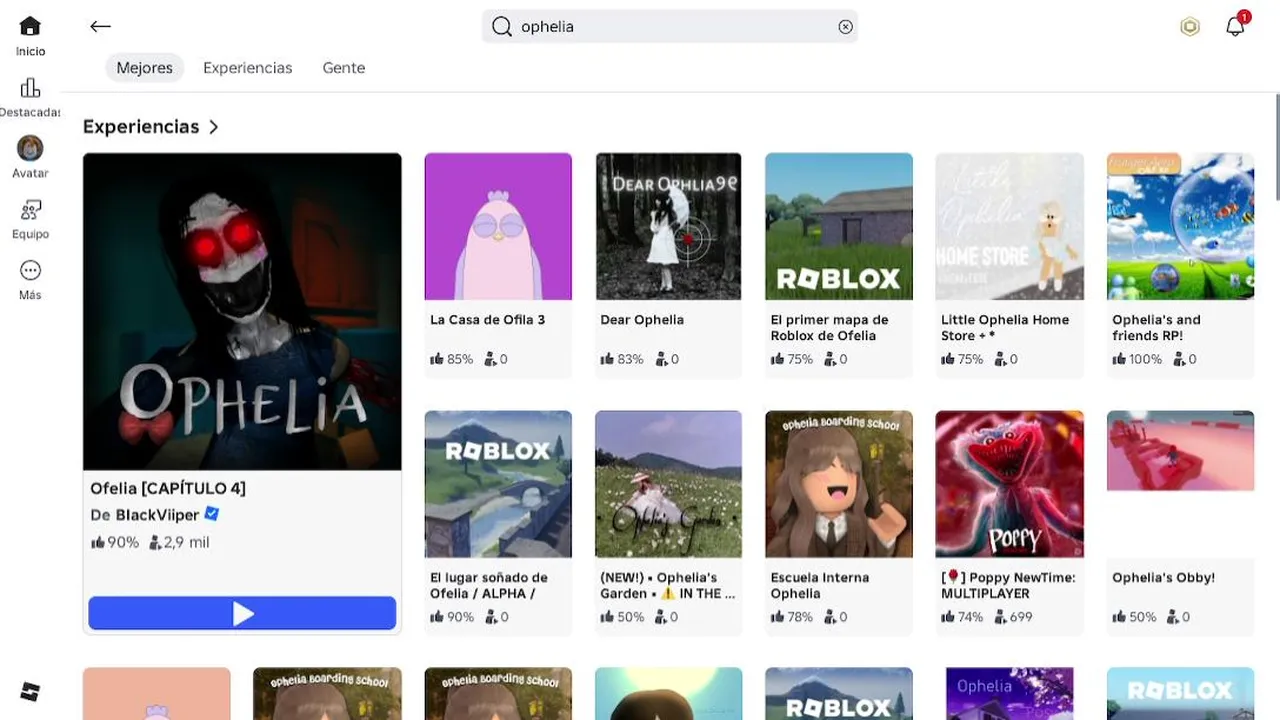Open Ophelia's and friends RP! thumbnail
1280x720 pixels.
pos(1180,226)
